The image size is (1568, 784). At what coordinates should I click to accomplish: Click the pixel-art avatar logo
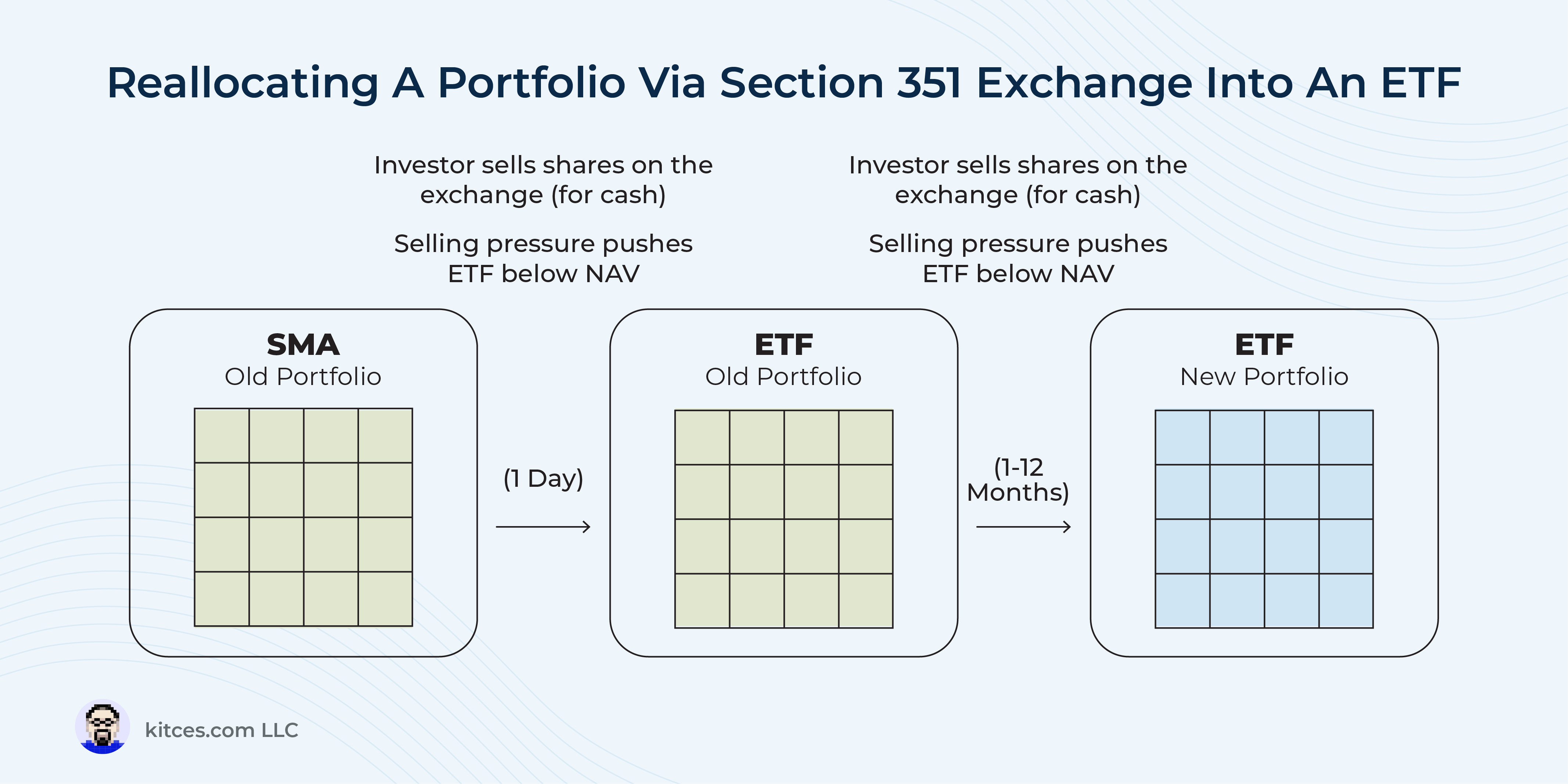tap(102, 727)
